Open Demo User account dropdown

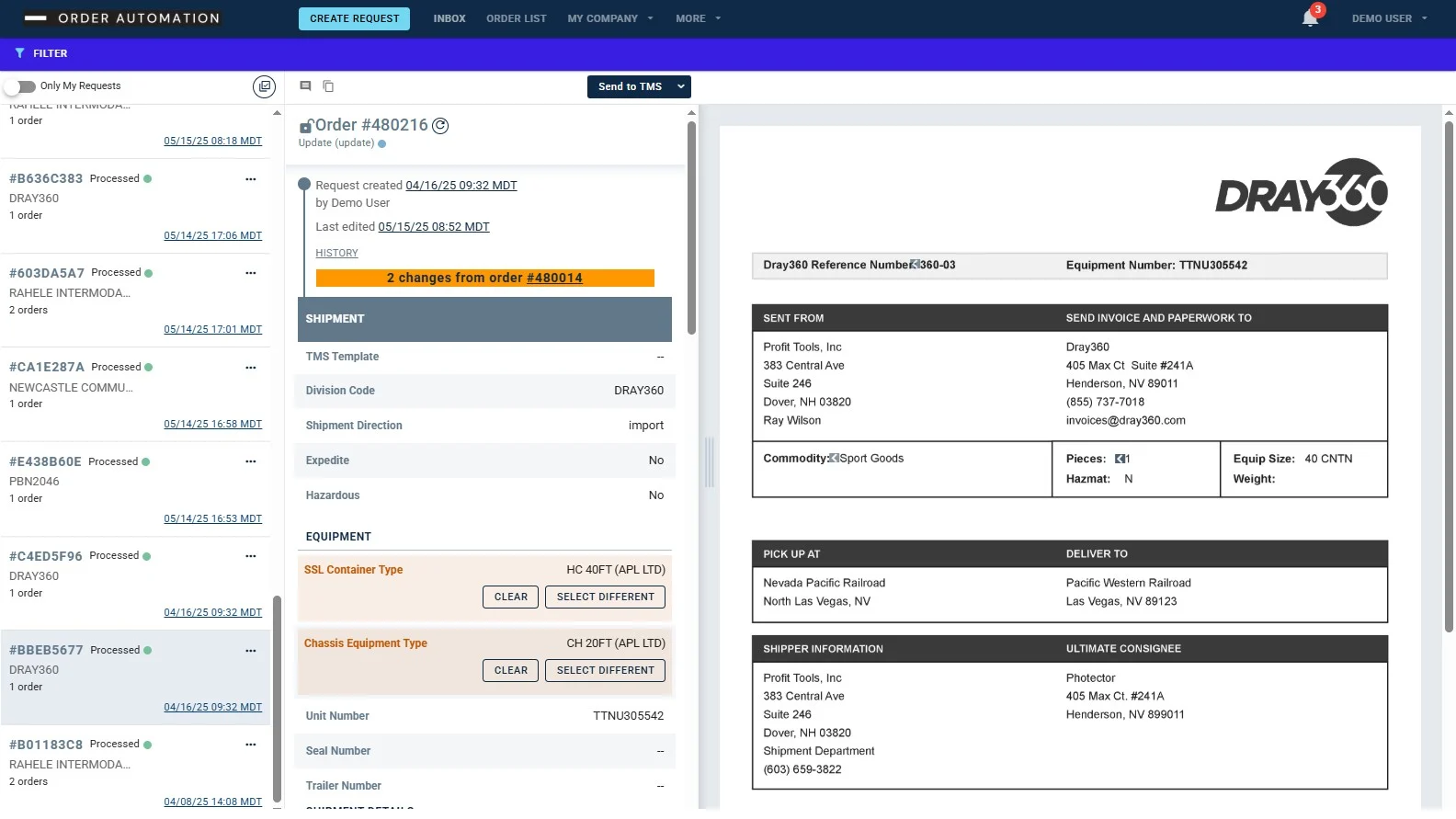point(1389,18)
